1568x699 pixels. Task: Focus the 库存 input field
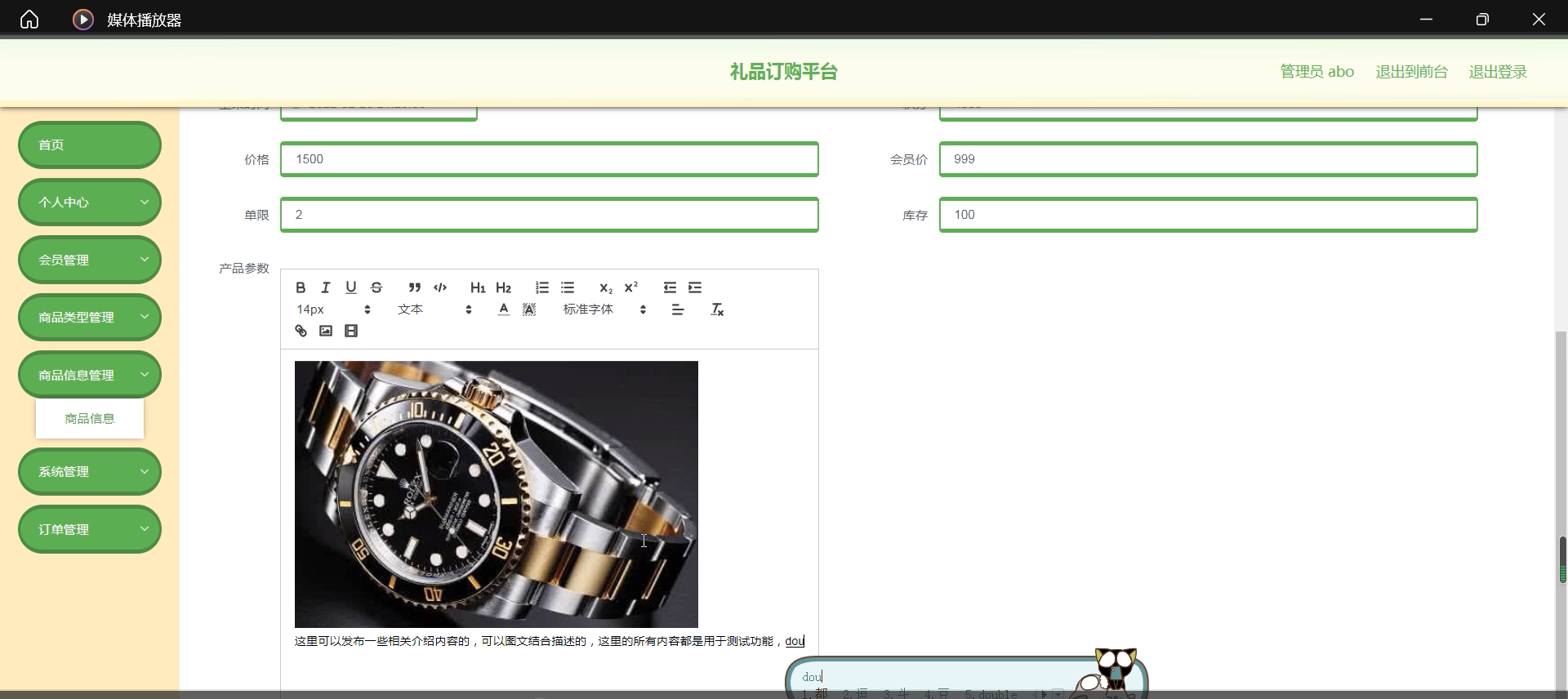click(1209, 215)
